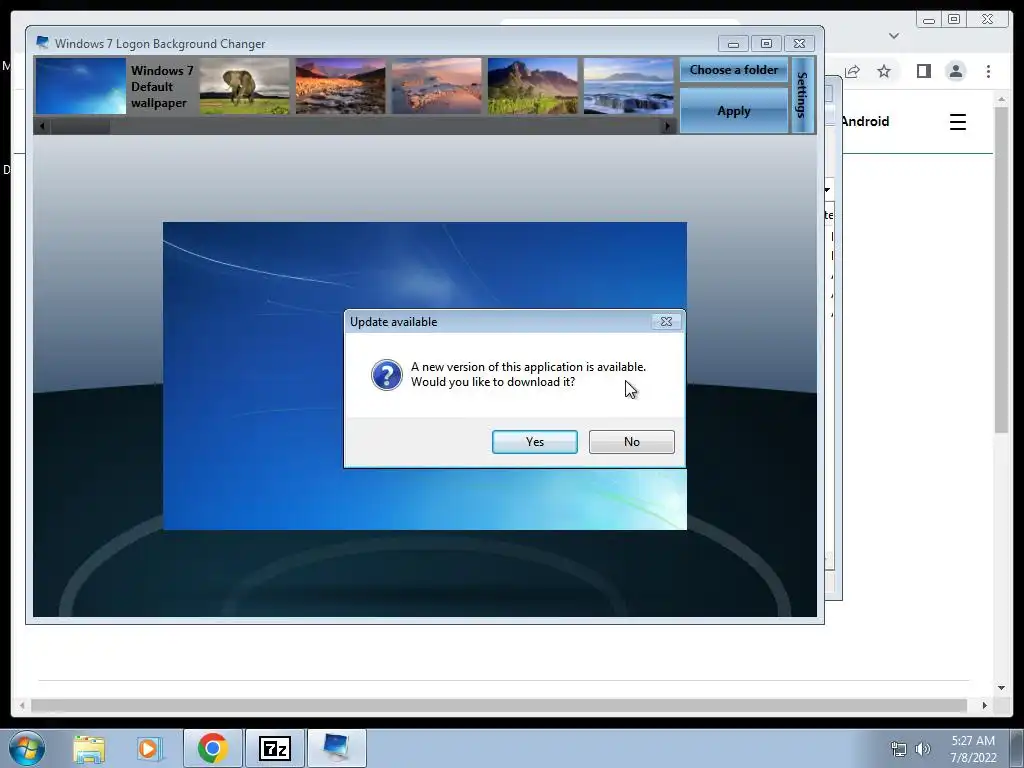Toggle Chrome side panel icon
The image size is (1024, 768).
pyautogui.click(x=923, y=71)
